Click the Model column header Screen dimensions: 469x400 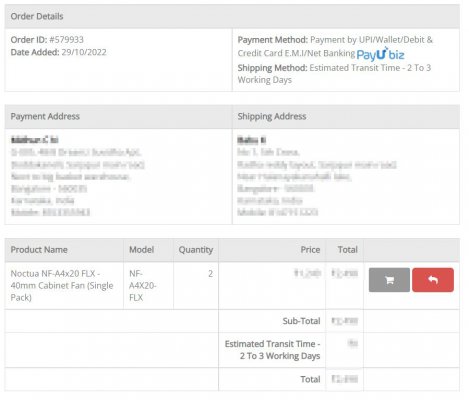[141, 250]
